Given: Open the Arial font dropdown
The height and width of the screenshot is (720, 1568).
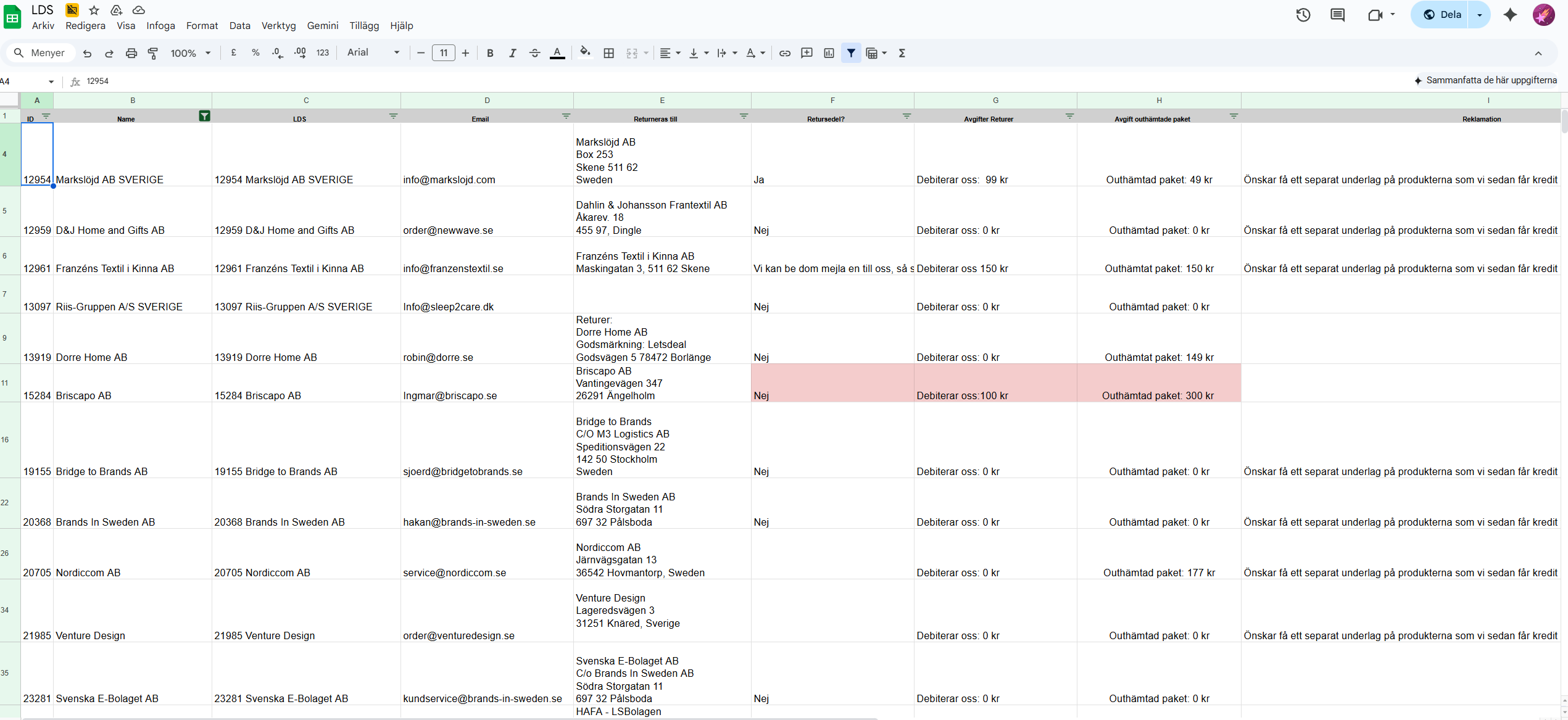Looking at the screenshot, I should 373,53.
